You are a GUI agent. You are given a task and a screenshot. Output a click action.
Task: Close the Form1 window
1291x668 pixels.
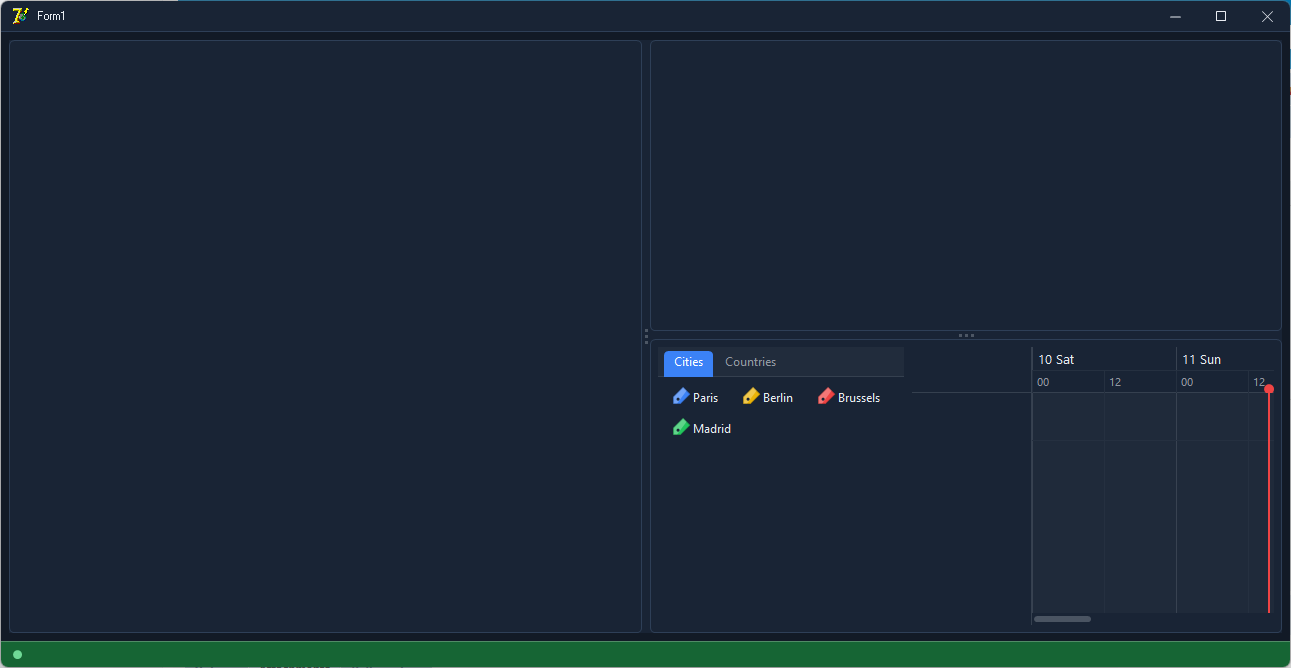coord(1267,16)
